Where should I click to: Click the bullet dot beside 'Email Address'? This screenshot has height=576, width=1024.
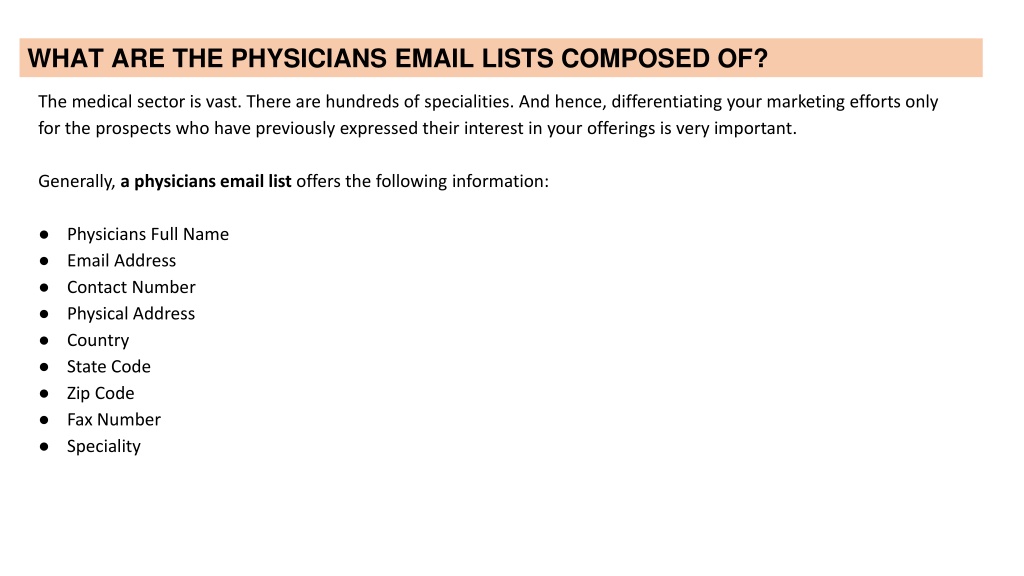pyautogui.click(x=44, y=261)
